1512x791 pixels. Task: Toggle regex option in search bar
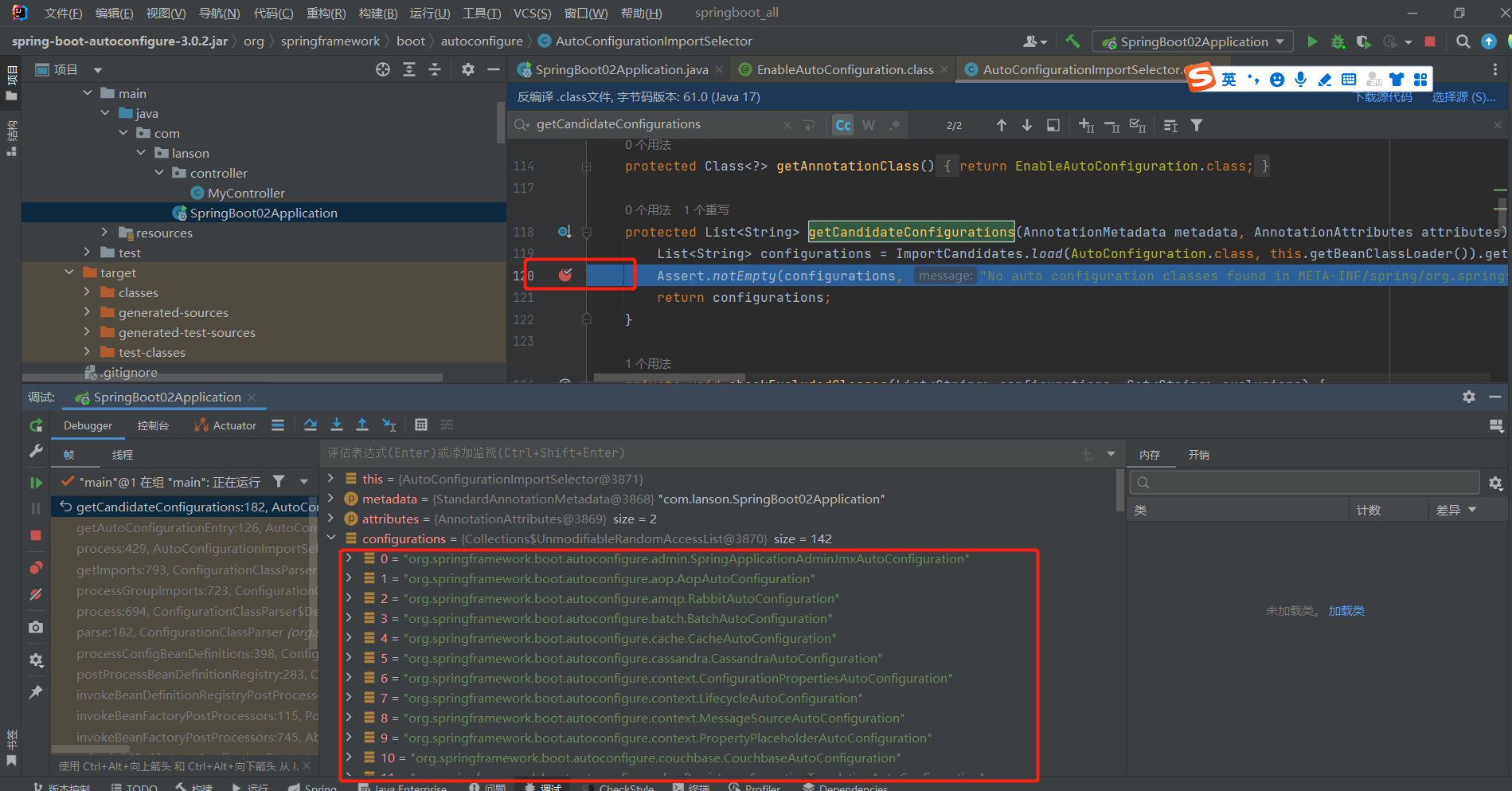[x=895, y=125]
